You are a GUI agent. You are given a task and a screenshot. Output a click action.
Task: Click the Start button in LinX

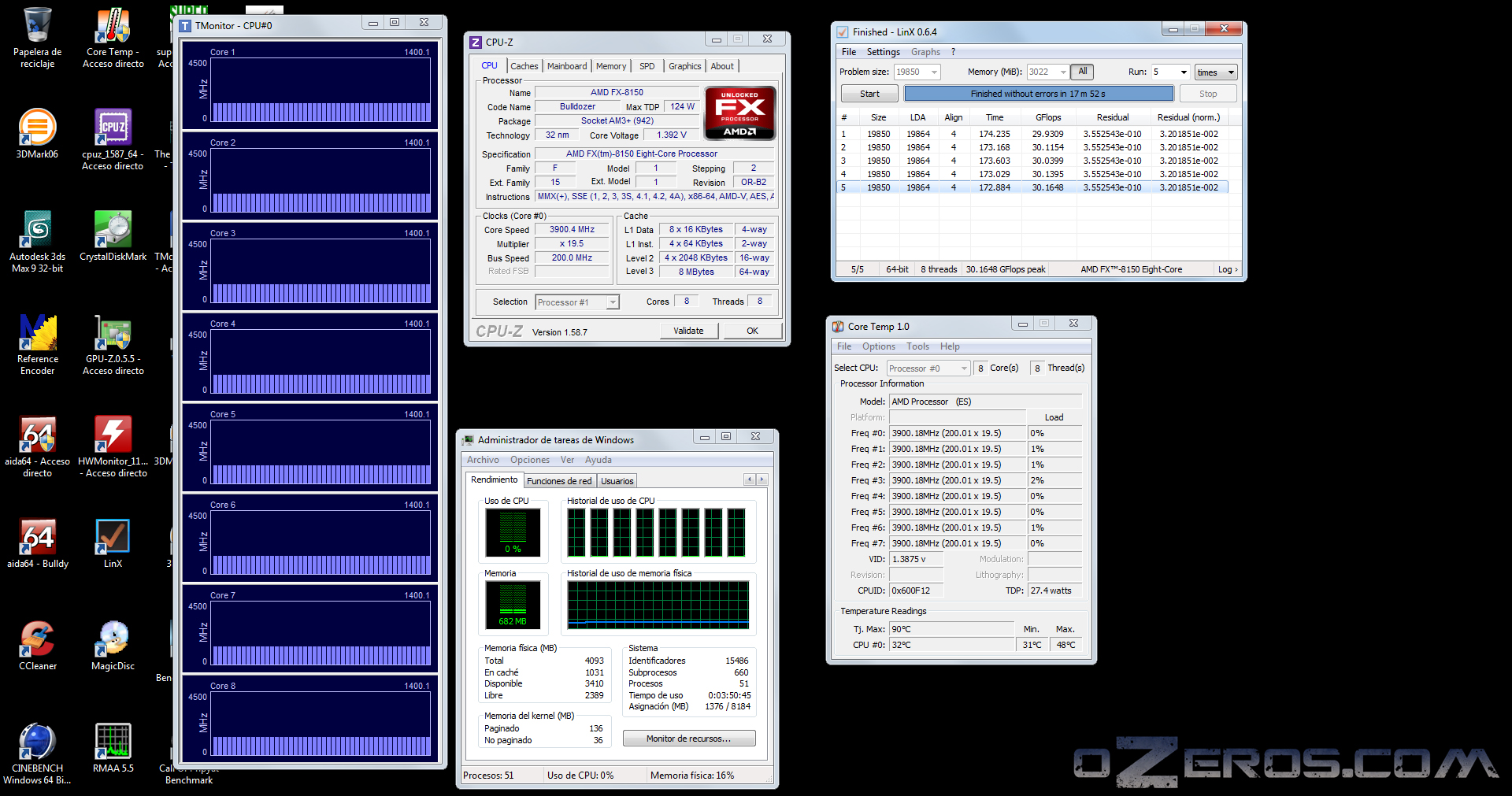point(869,94)
